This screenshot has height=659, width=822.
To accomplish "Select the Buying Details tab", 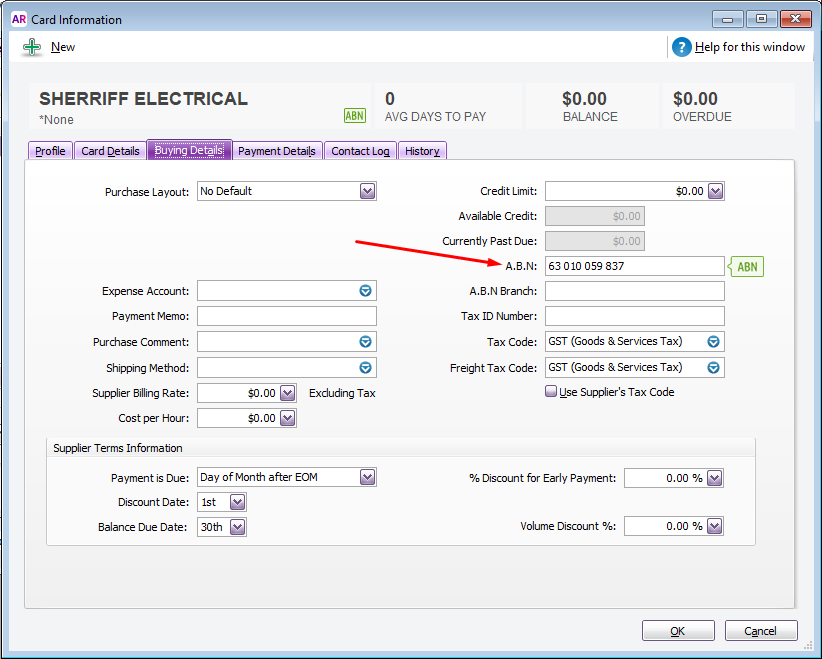I will (x=189, y=150).
